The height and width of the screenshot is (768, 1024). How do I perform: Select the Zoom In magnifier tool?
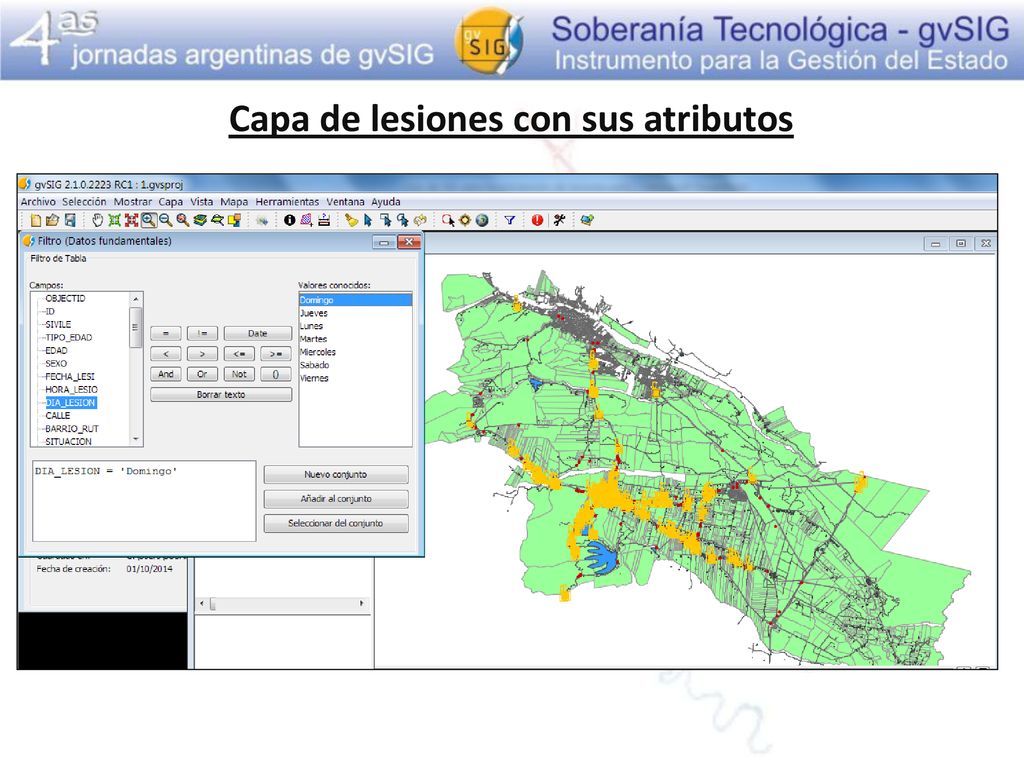point(149,220)
